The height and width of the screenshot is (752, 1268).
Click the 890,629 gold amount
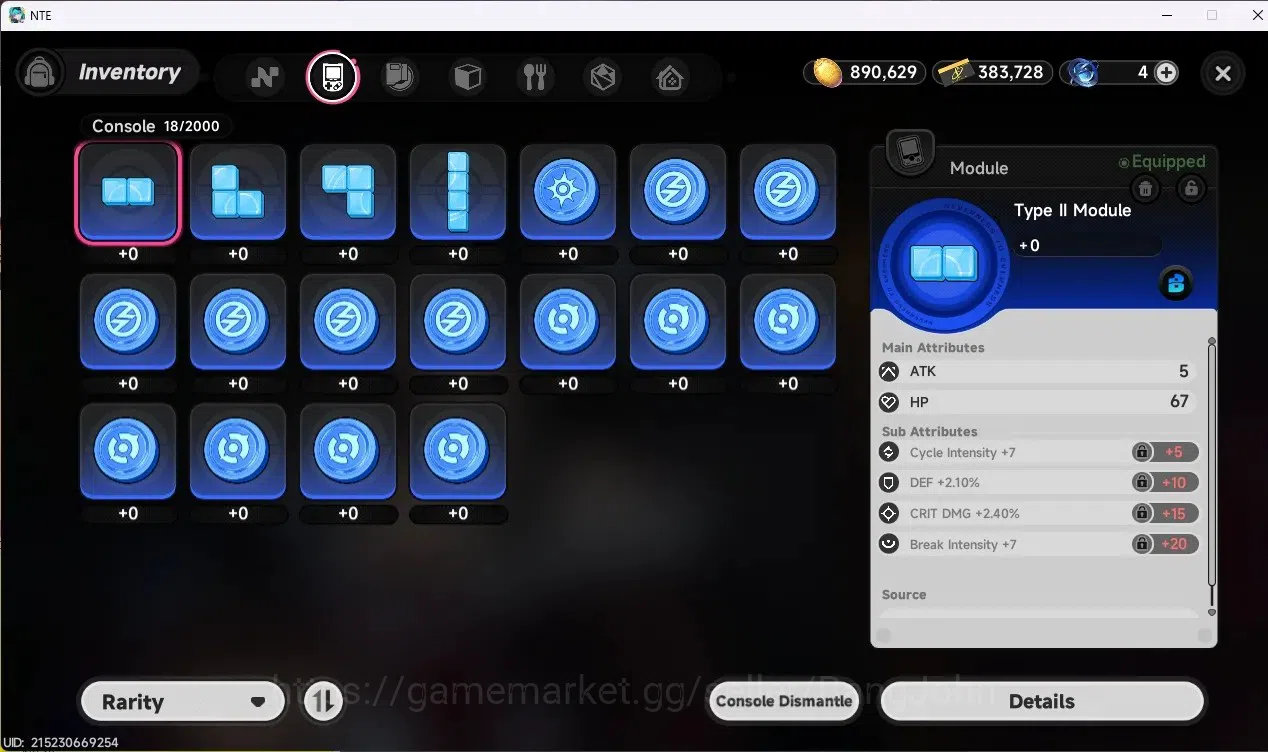point(883,72)
